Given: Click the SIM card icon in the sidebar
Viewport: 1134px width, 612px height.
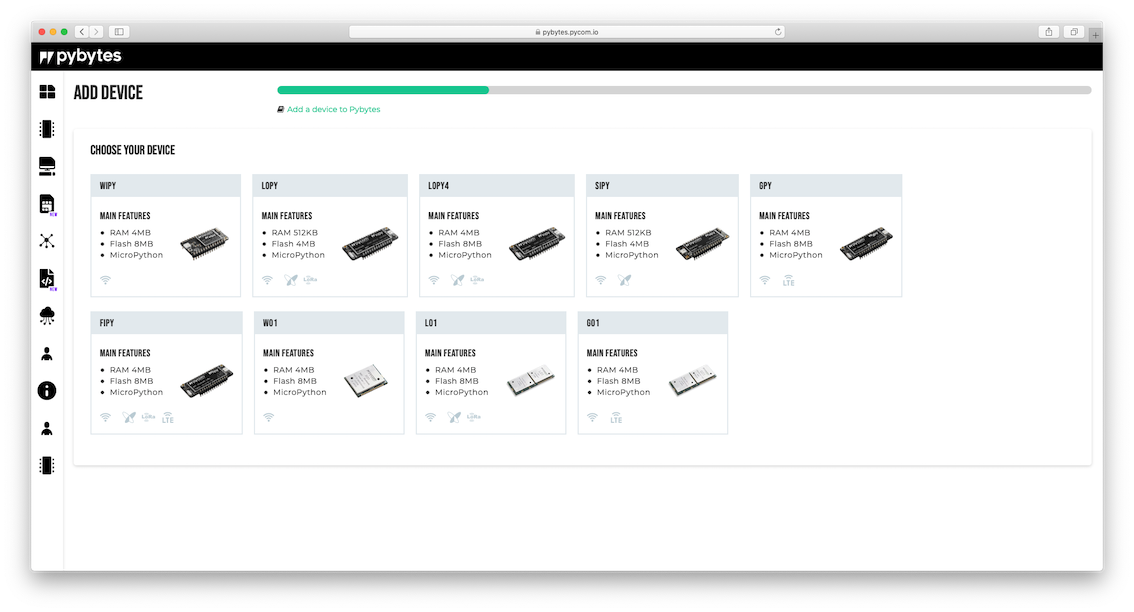Looking at the screenshot, I should 47,204.
